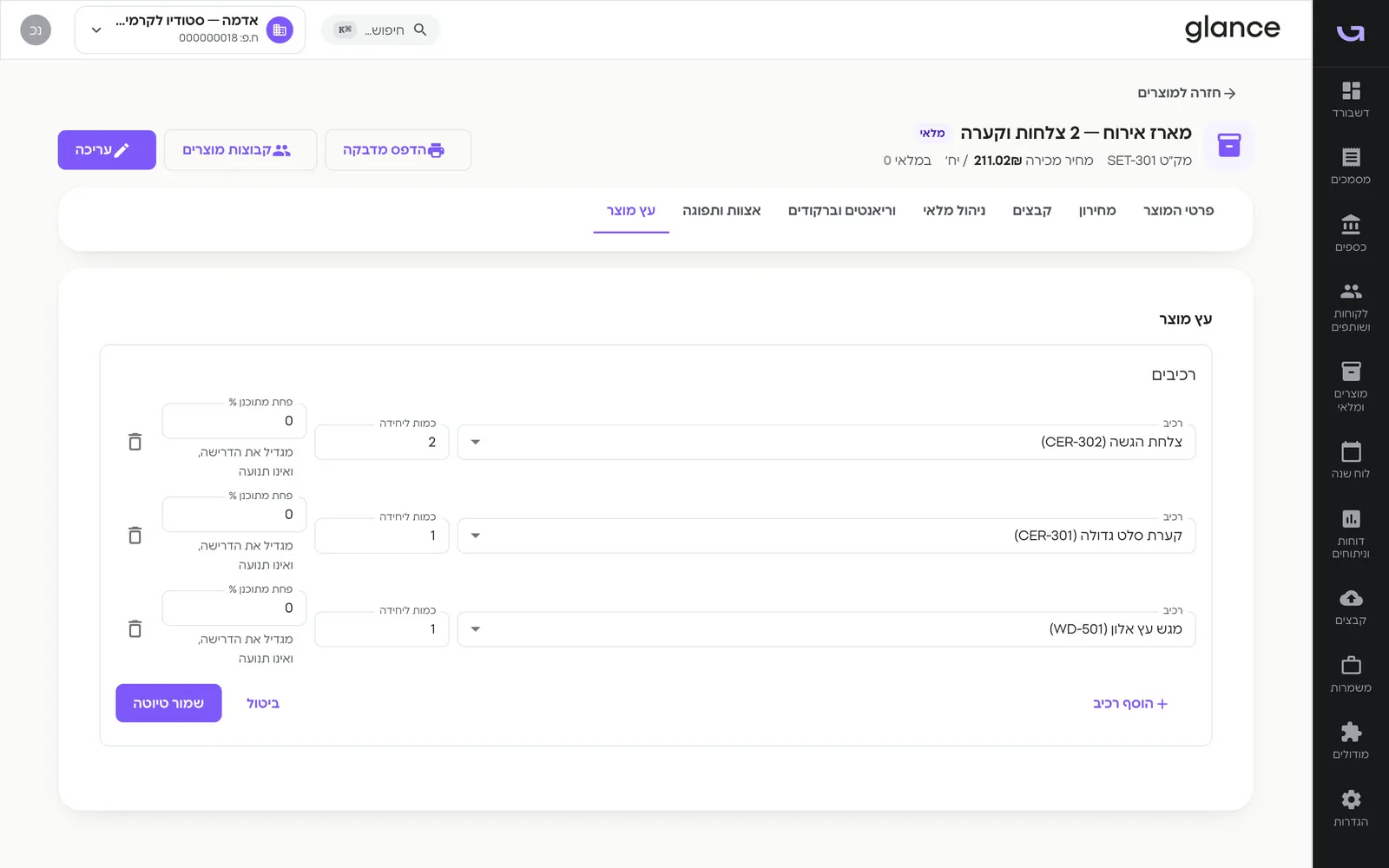Open the לוח שנה calendar icon
The width and height of the screenshot is (1389, 868).
coord(1351,451)
